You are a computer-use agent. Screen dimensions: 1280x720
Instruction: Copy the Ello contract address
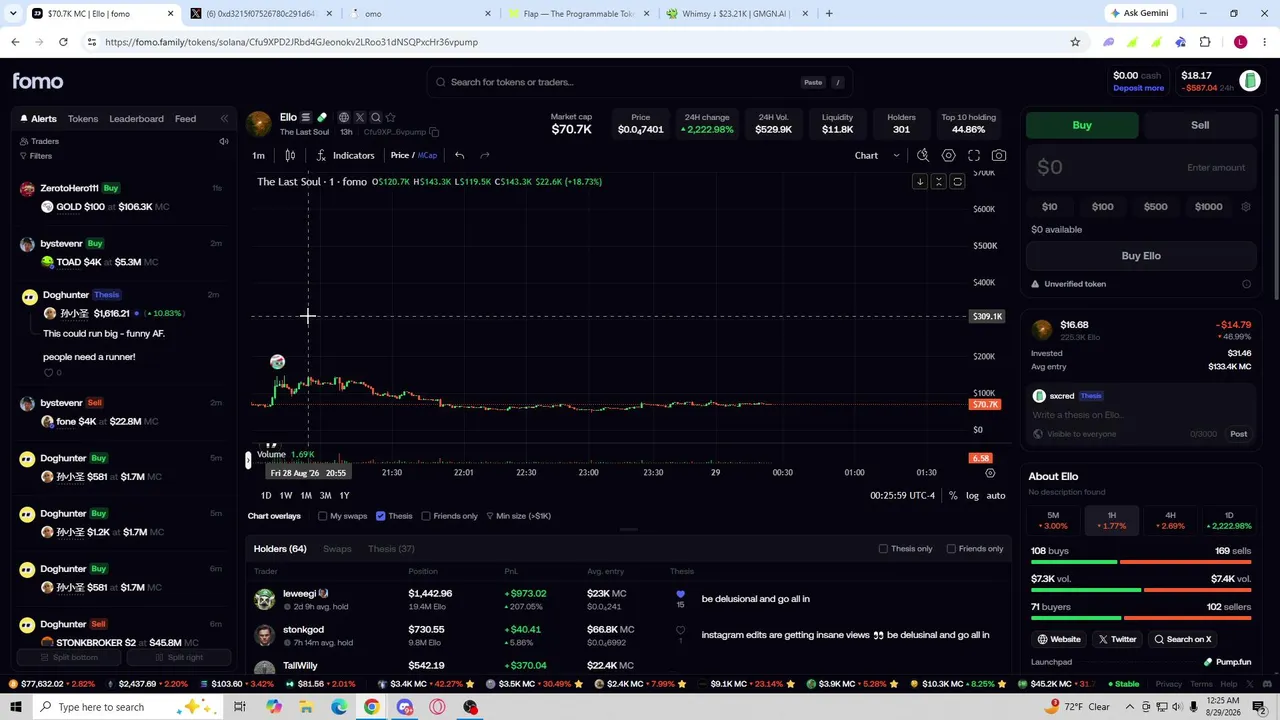click(x=434, y=132)
